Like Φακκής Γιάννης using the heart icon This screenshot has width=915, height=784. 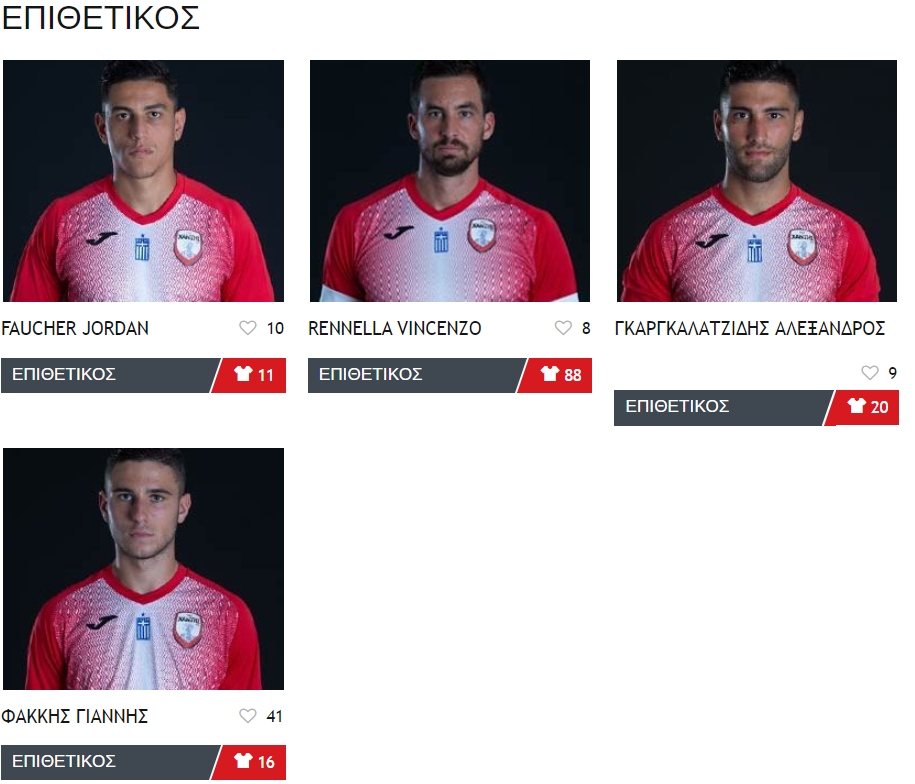click(247, 716)
